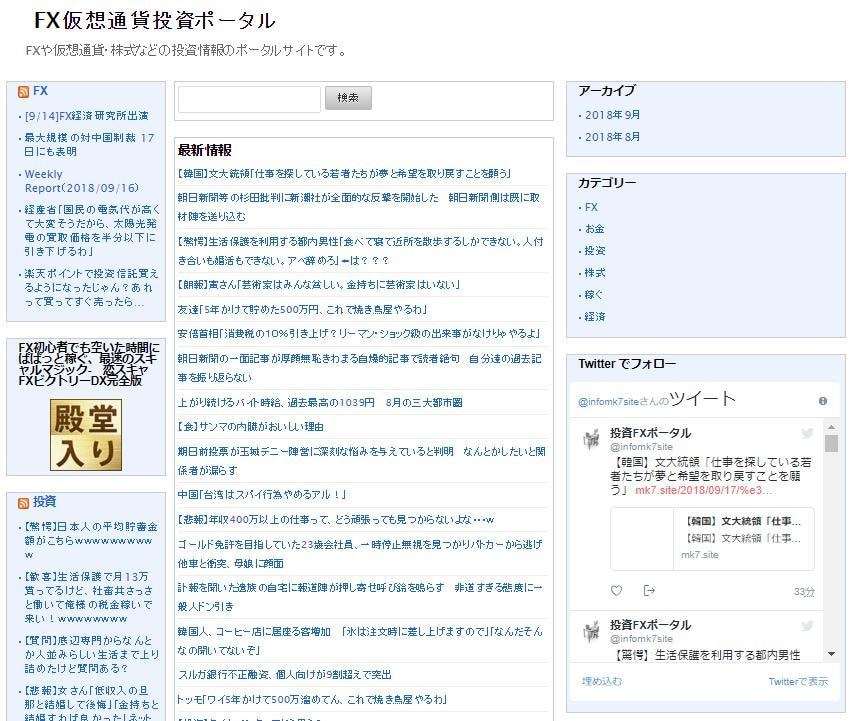The width and height of the screenshot is (849, 721).
Task: Click 投資FXポータル name on first tweet
Action: tap(650, 433)
